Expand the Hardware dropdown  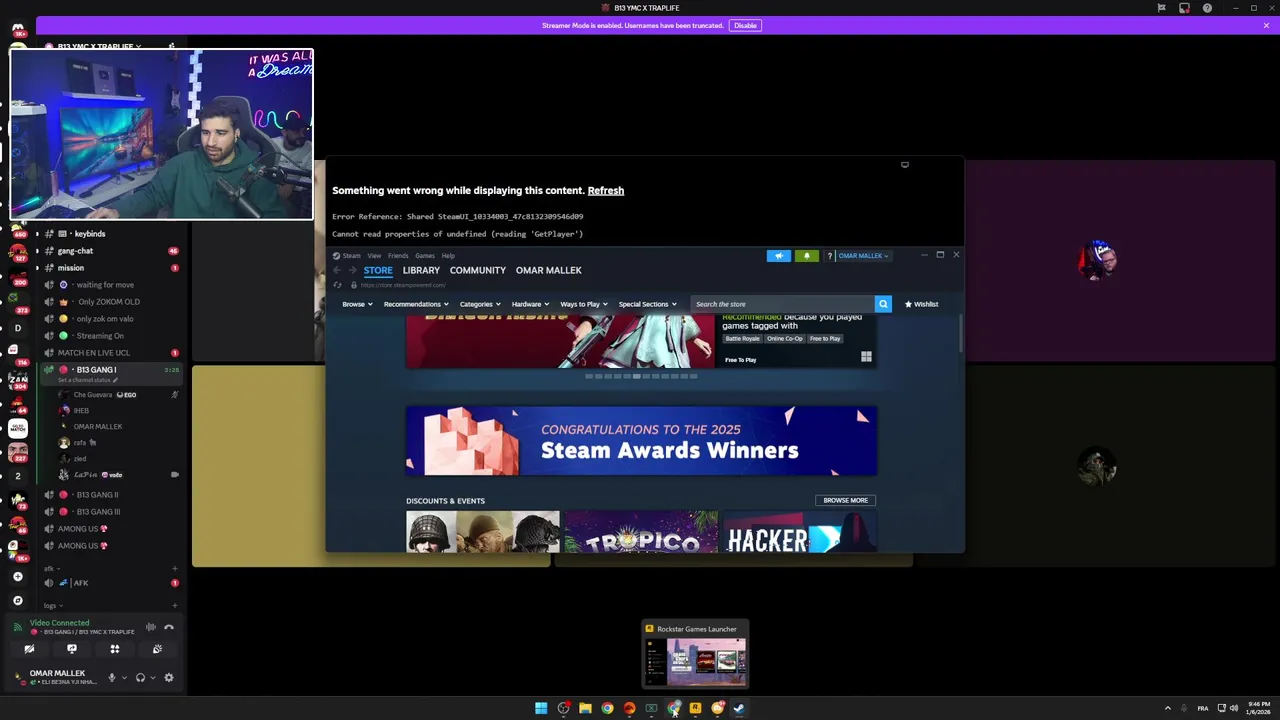tap(530, 304)
